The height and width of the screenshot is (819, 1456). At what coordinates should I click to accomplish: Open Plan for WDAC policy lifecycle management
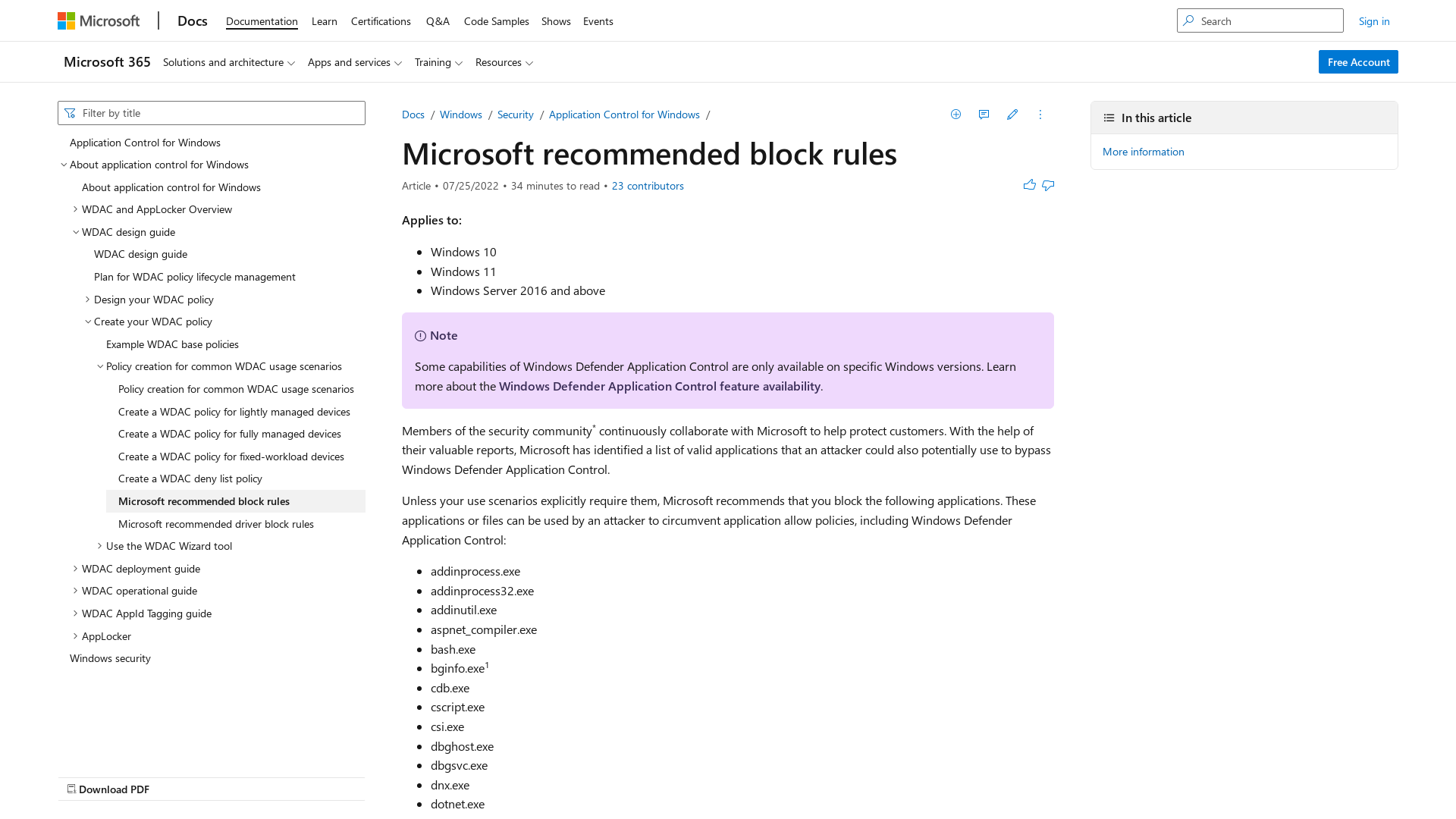195,277
